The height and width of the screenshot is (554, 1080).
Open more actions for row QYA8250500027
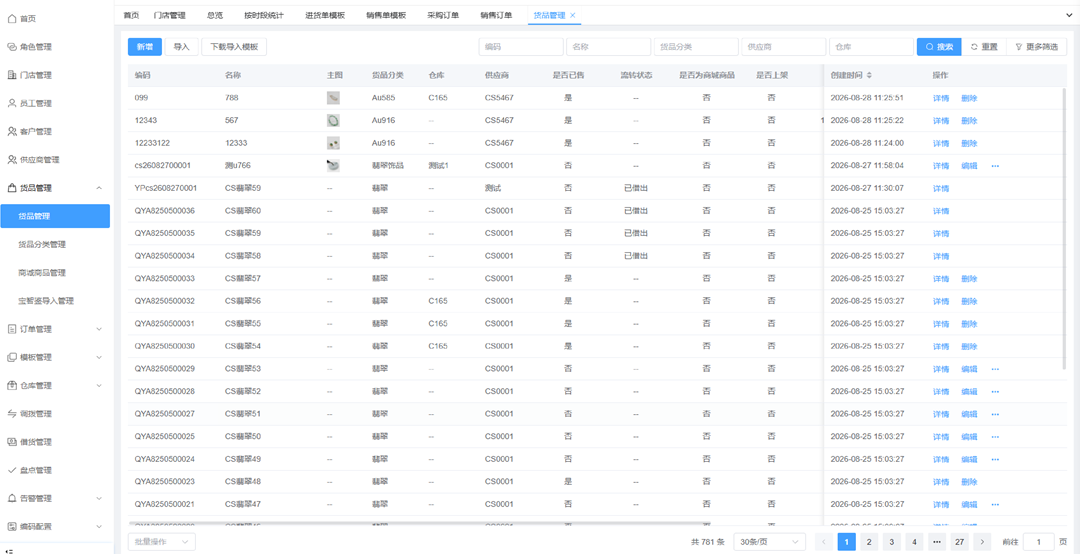(995, 414)
